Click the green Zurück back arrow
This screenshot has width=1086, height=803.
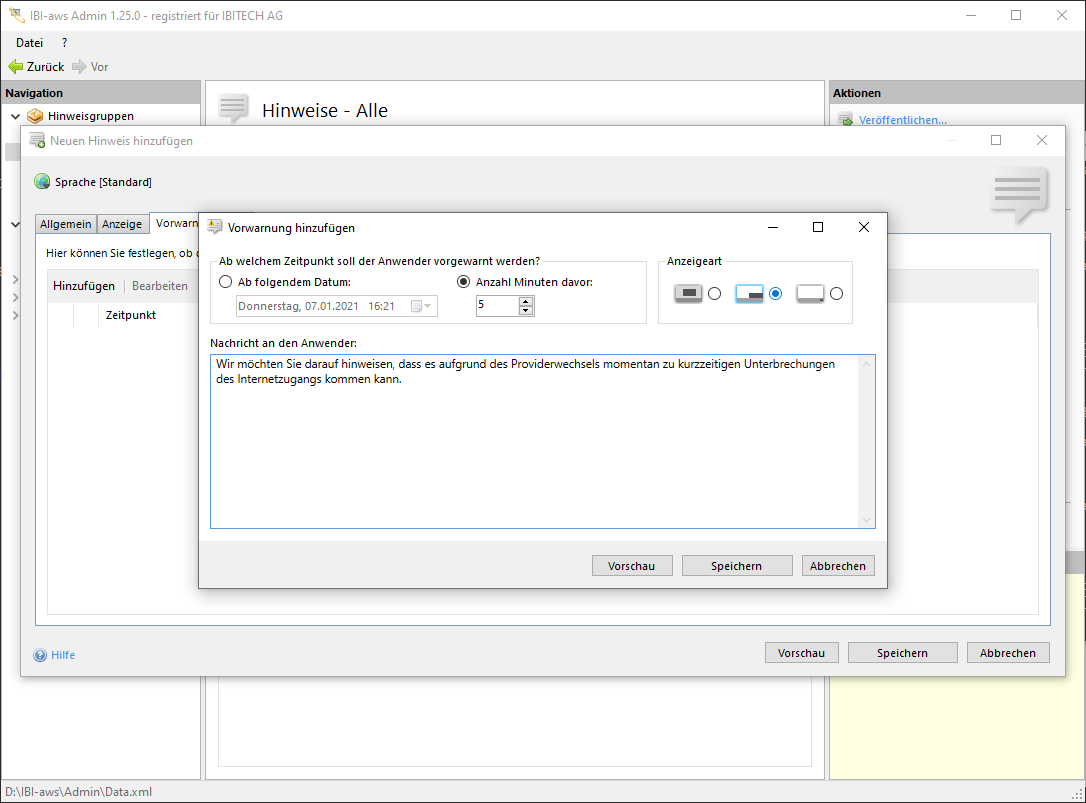click(x=15, y=67)
